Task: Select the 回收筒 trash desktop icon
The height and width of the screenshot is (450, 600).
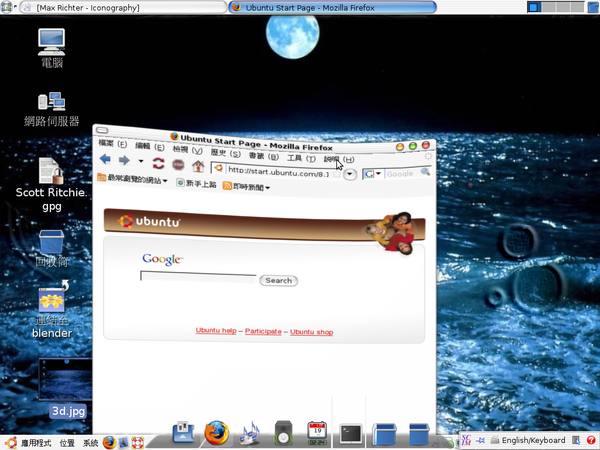Action: (52, 249)
